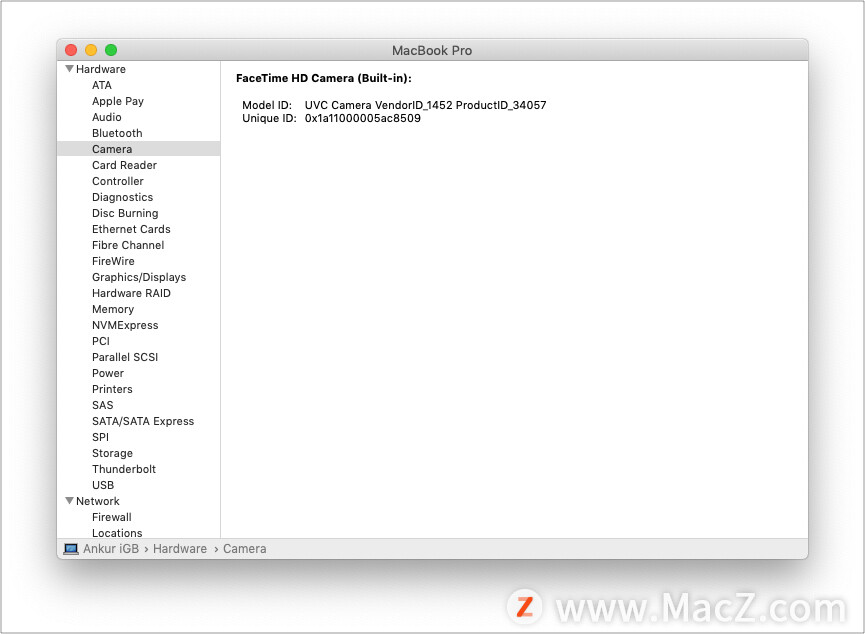This screenshot has width=865, height=634.
Task: Open NVMExpress entry
Action: tap(125, 325)
